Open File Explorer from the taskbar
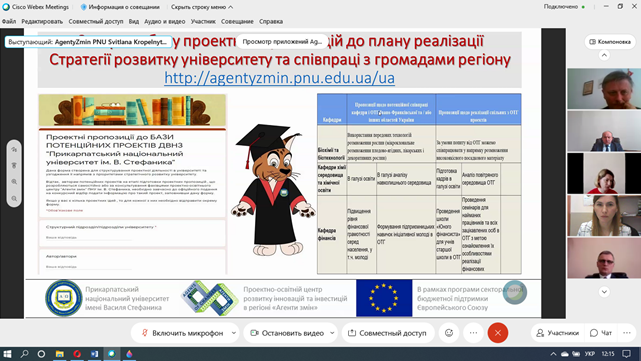This screenshot has width=641, height=361. coord(60,354)
